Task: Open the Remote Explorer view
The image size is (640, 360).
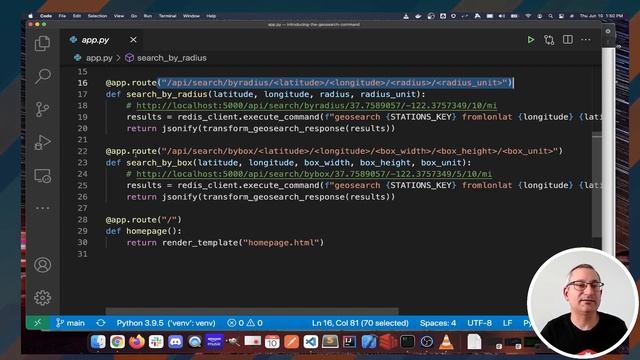Action: tap(42, 176)
